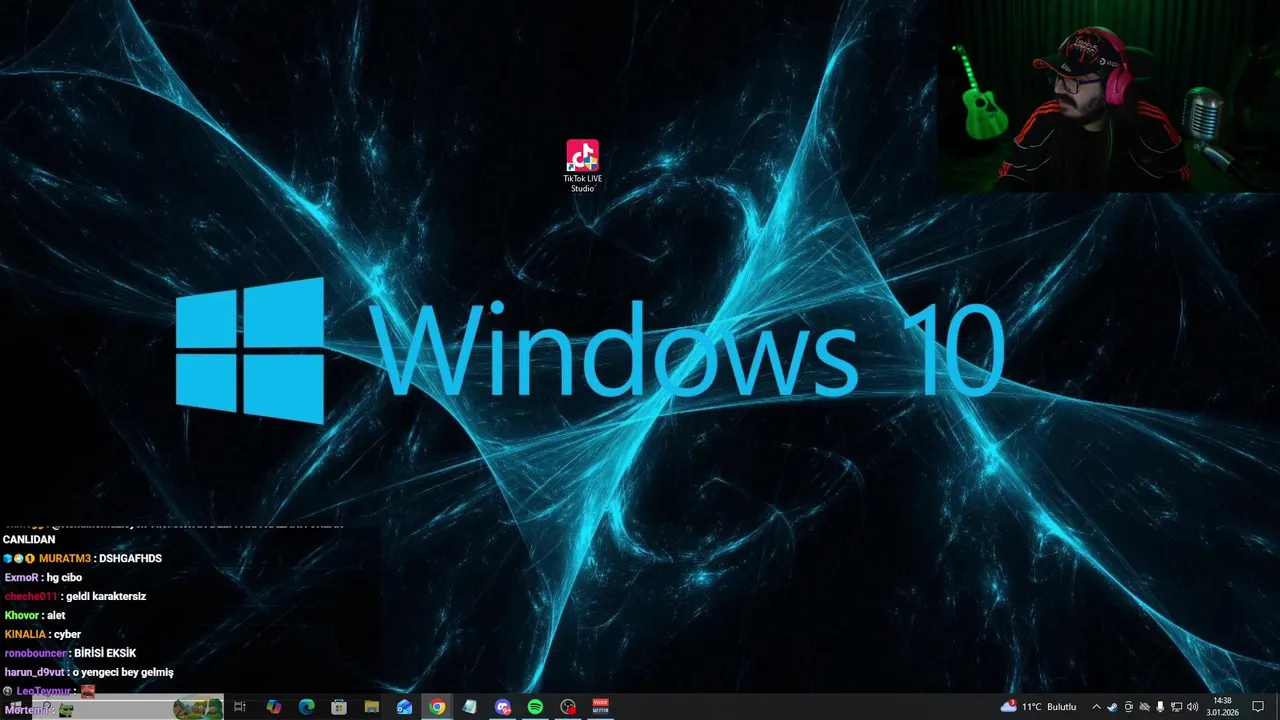The width and height of the screenshot is (1280, 720).
Task: Open the Action Center notifications icon
Action: click(1258, 707)
